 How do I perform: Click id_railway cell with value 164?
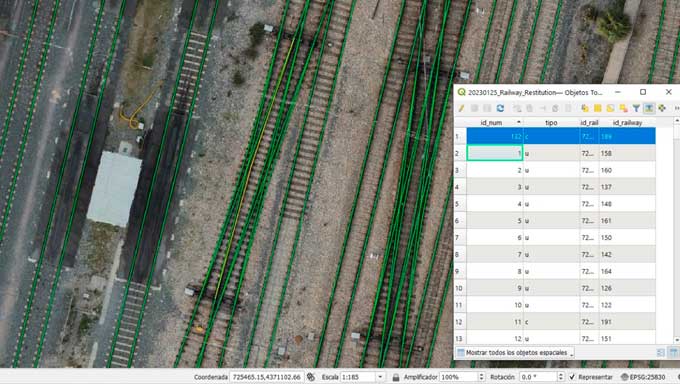point(627,271)
